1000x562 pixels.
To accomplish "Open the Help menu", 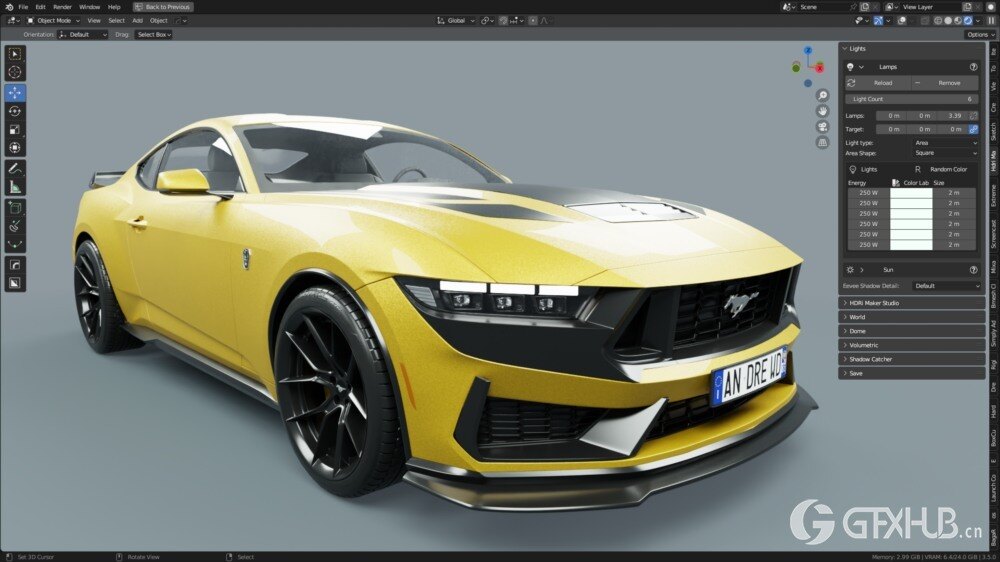I will point(114,7).
